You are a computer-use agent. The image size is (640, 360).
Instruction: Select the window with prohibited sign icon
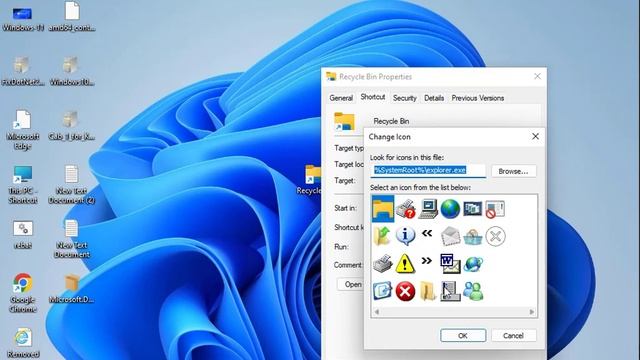point(495,209)
